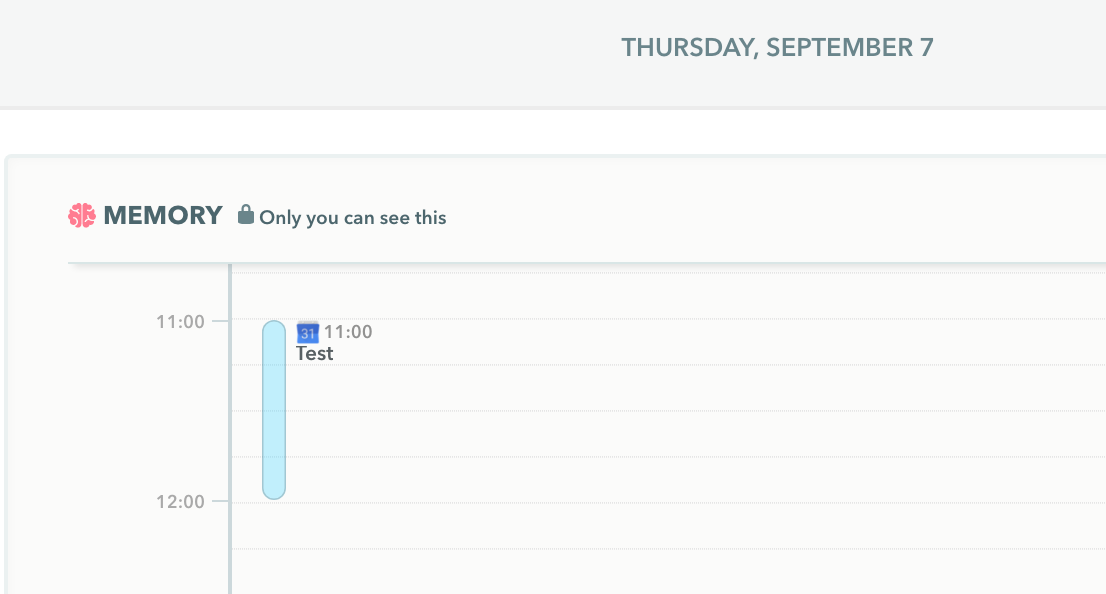Viewport: 1106px width, 594px height.
Task: Click the 11:00 event time label
Action: [348, 332]
